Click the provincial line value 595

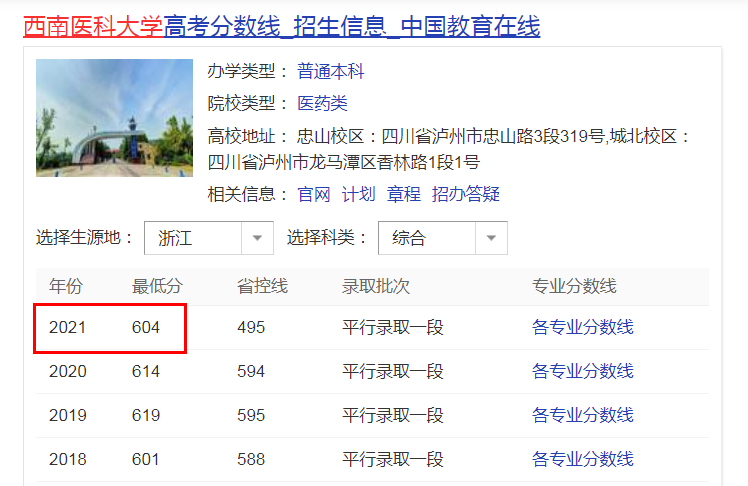tap(251, 415)
